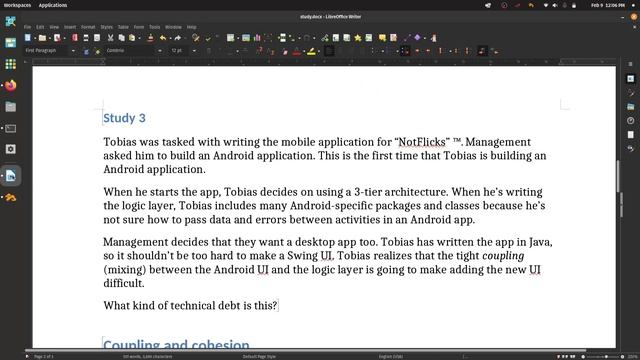Screen dimensions: 640x360
Task: Click the Redo arrow
Action: (x=178, y=38)
